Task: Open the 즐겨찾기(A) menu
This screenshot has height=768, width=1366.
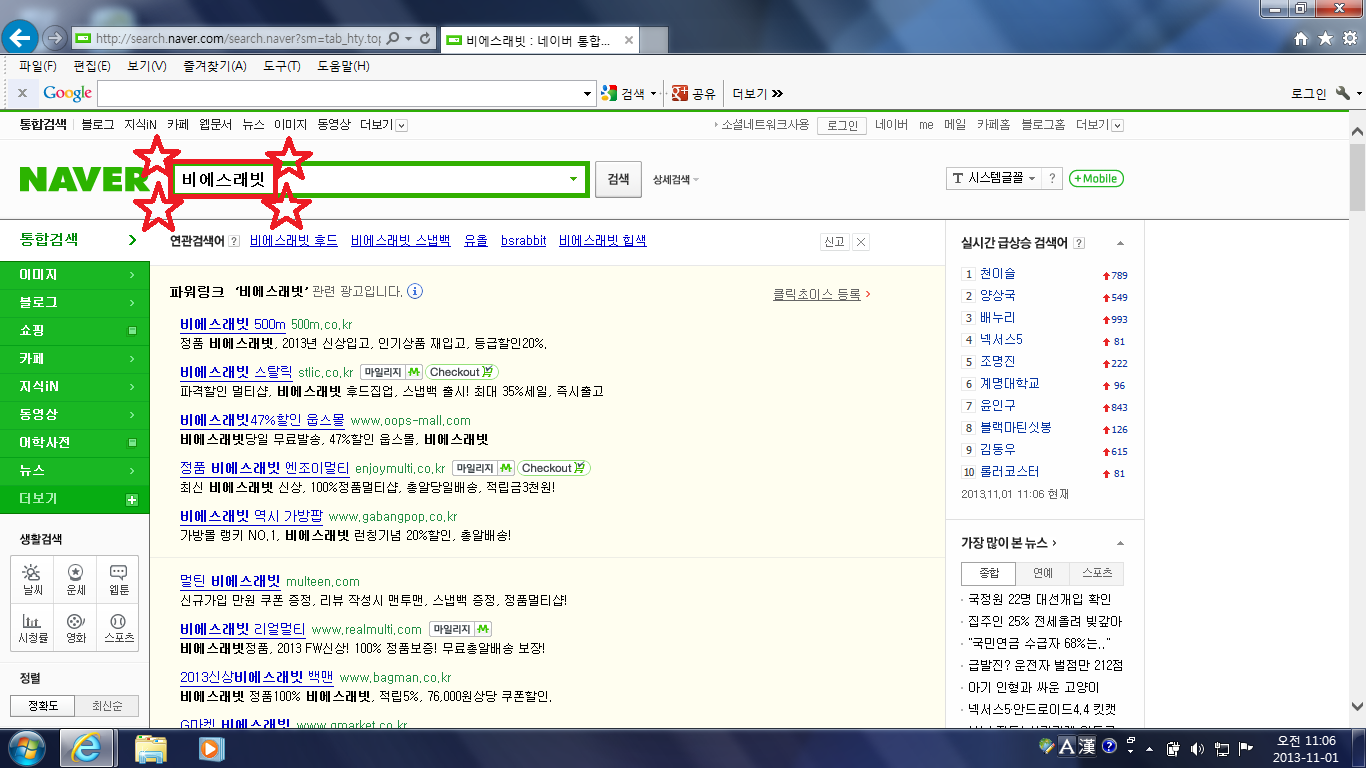Action: click(215, 66)
